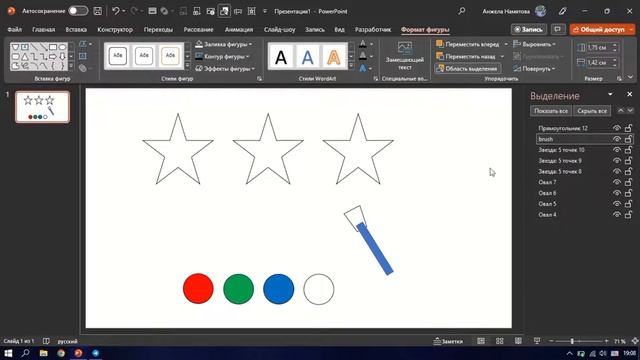This screenshot has height=360, width=640.
Task: Click the green circle on slide
Action: point(238,289)
